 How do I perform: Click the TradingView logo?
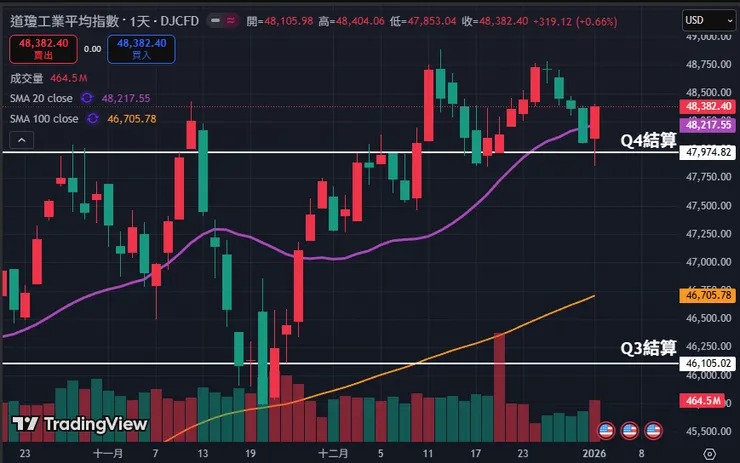80,424
